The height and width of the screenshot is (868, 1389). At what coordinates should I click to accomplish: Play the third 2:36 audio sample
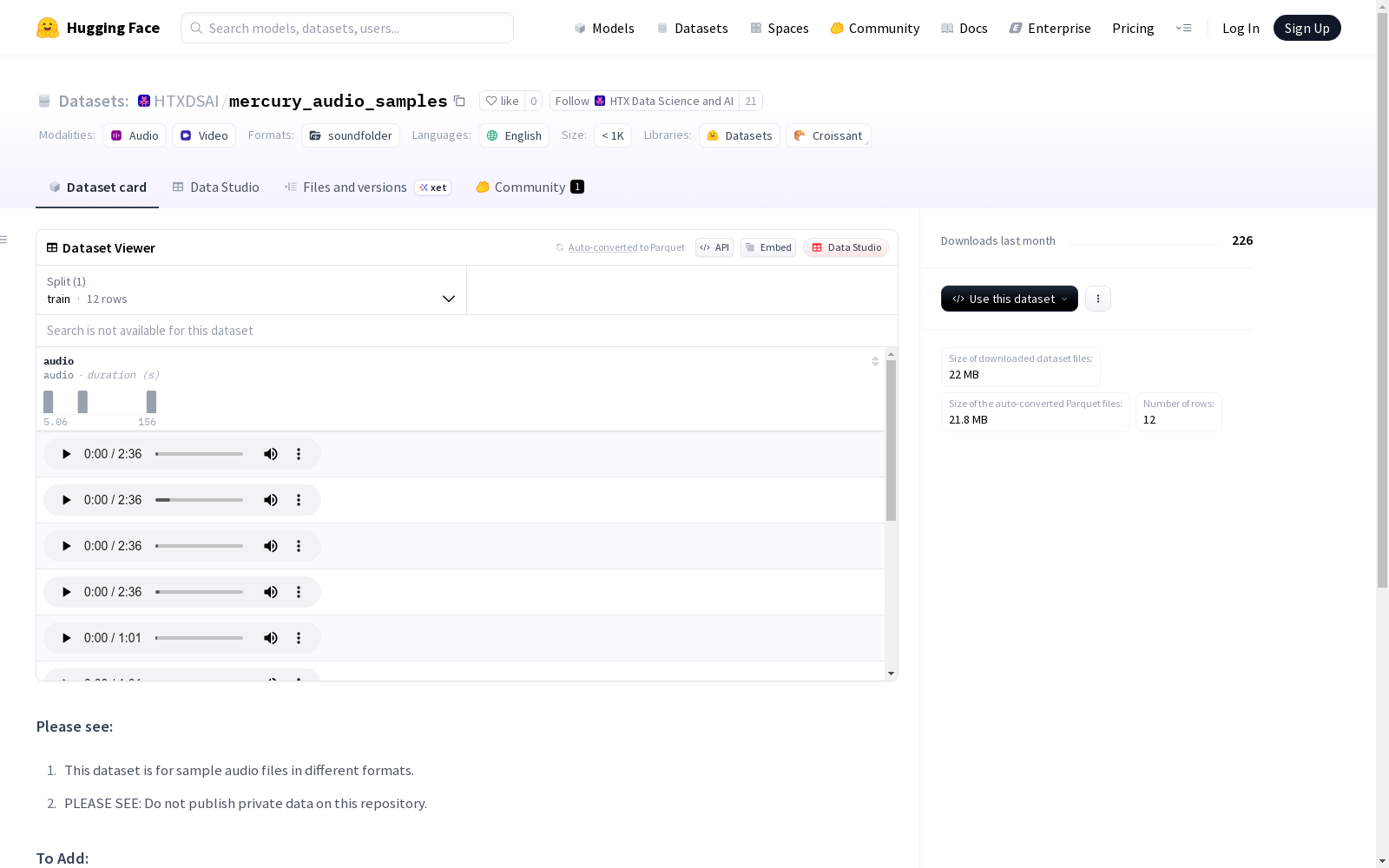(66, 546)
